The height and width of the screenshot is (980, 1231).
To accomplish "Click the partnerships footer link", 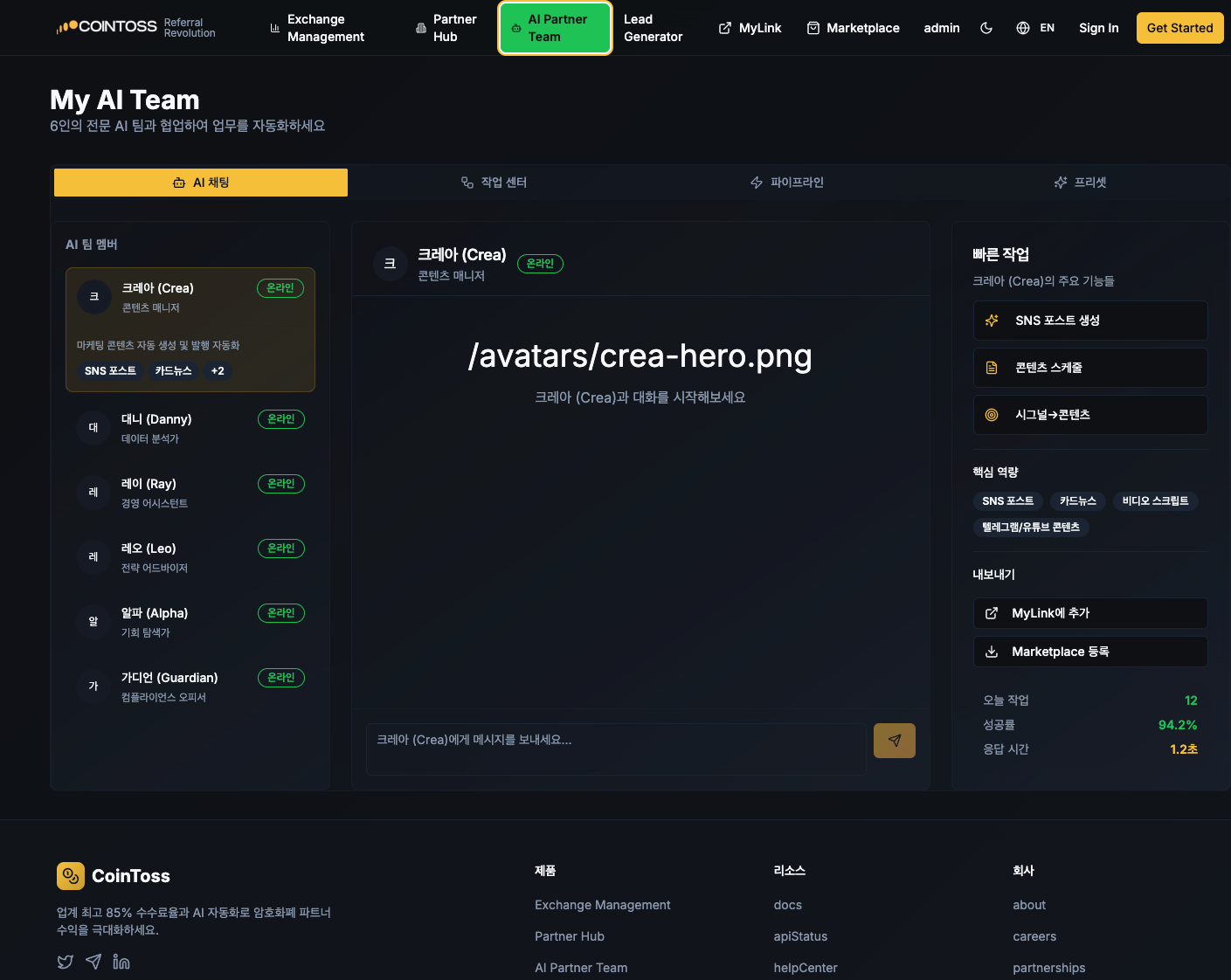I will [1049, 968].
